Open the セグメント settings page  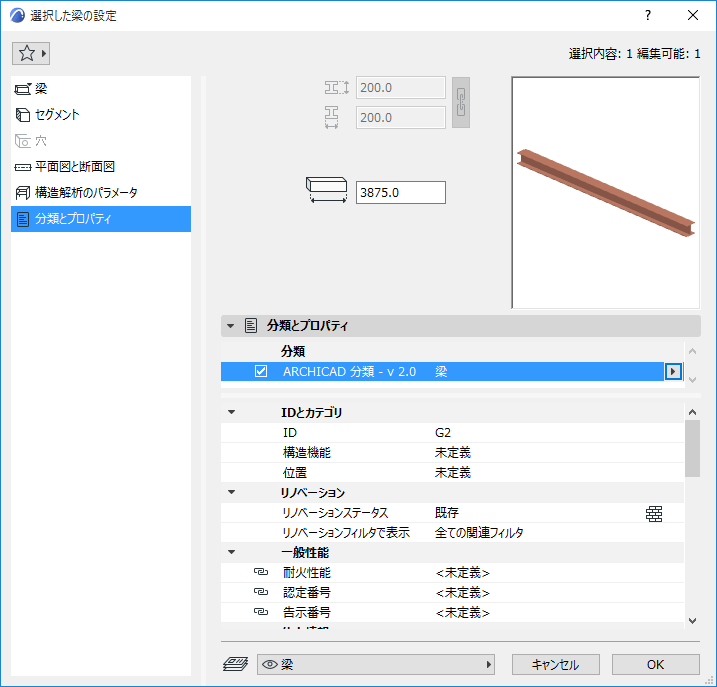tap(101, 115)
